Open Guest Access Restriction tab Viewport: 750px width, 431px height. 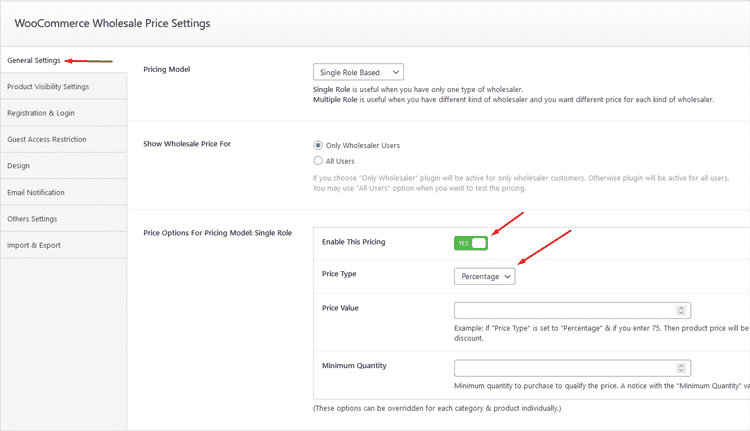coord(63,139)
